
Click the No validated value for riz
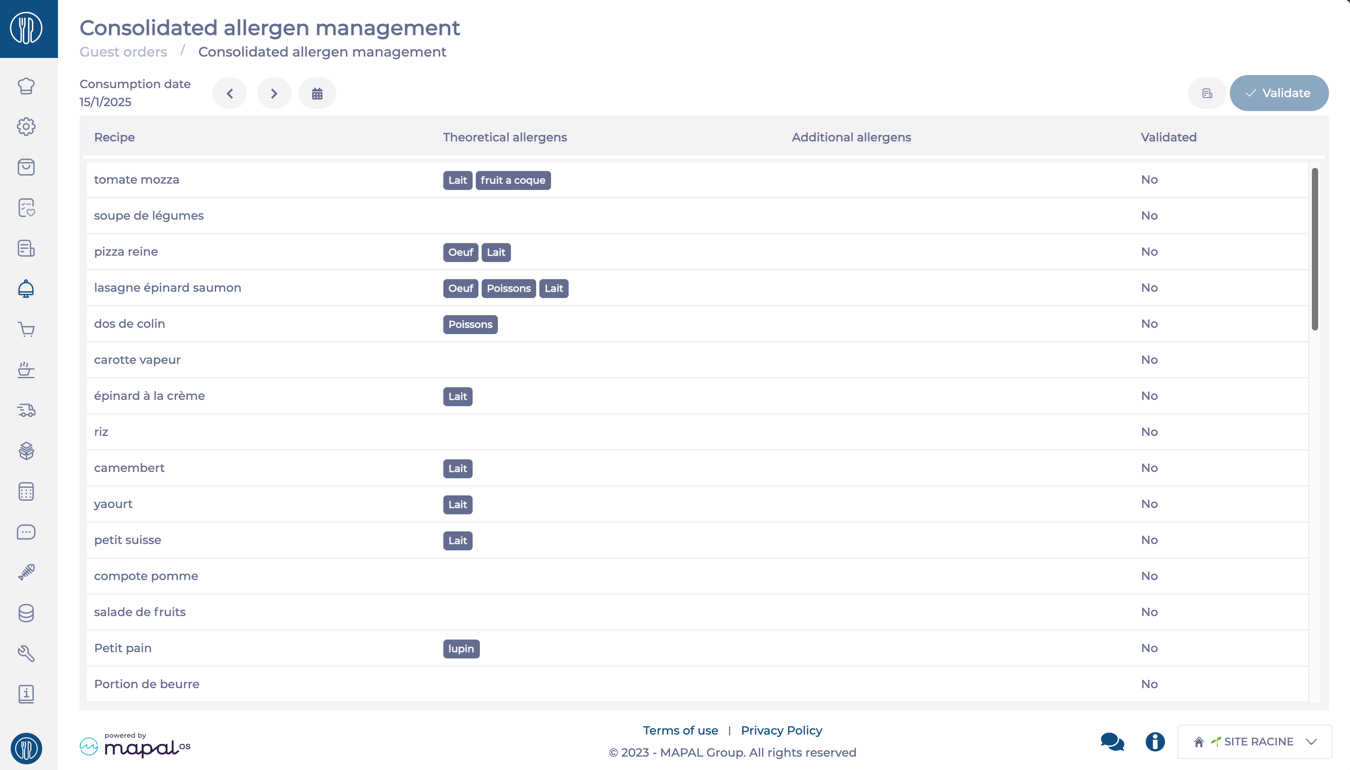click(1149, 432)
